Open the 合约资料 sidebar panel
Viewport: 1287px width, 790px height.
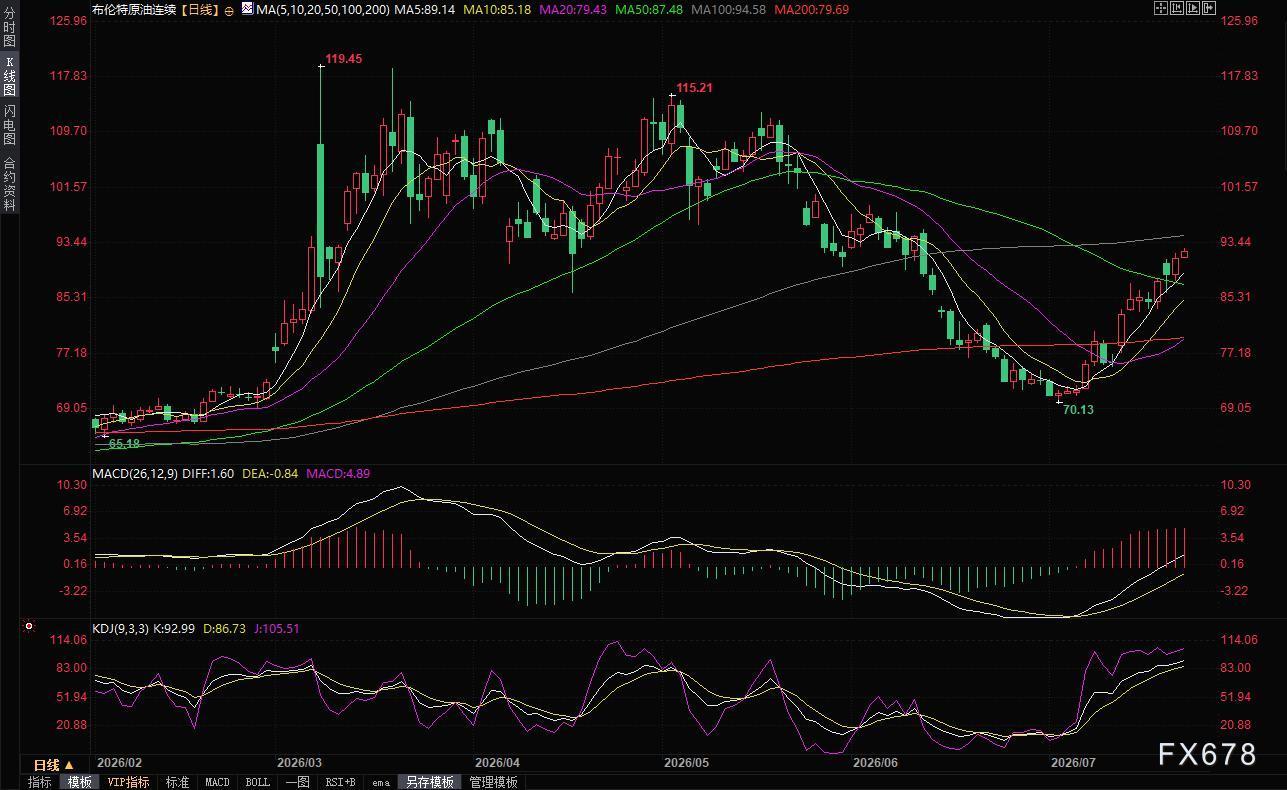[9, 184]
